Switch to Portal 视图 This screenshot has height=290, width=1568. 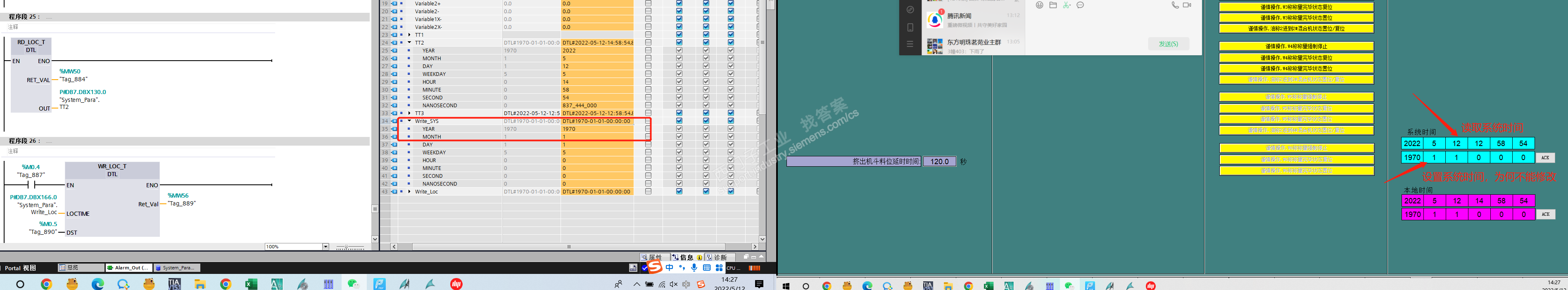click(x=21, y=267)
